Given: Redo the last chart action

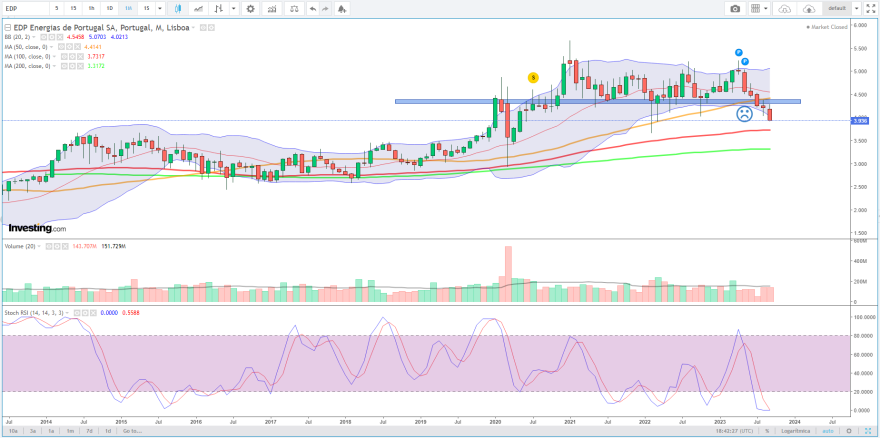Looking at the screenshot, I should (326, 8).
